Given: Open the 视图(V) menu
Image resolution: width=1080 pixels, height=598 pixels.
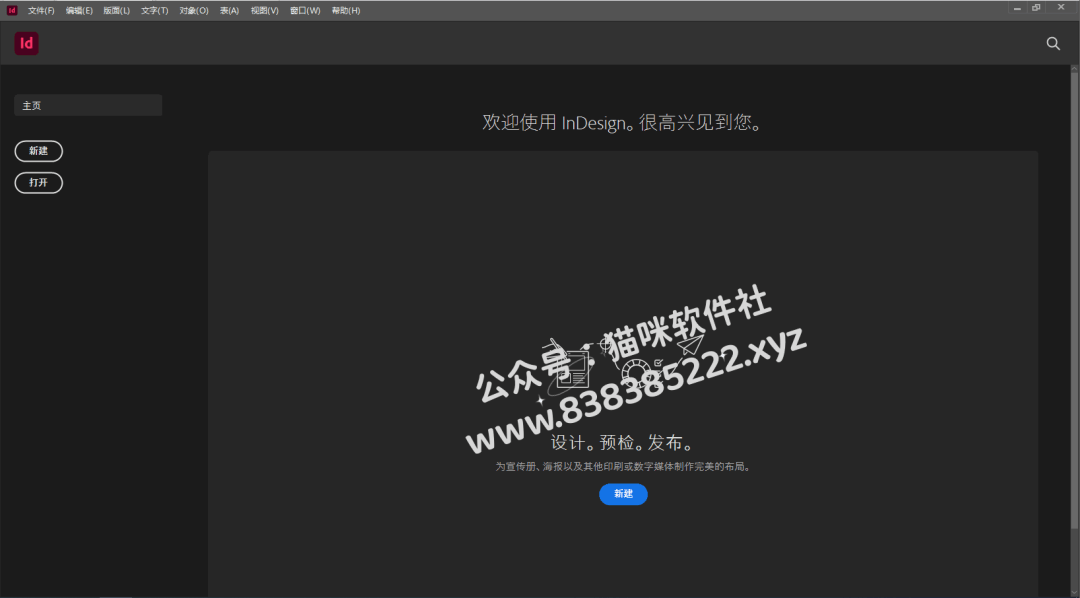Looking at the screenshot, I should click(x=264, y=11).
